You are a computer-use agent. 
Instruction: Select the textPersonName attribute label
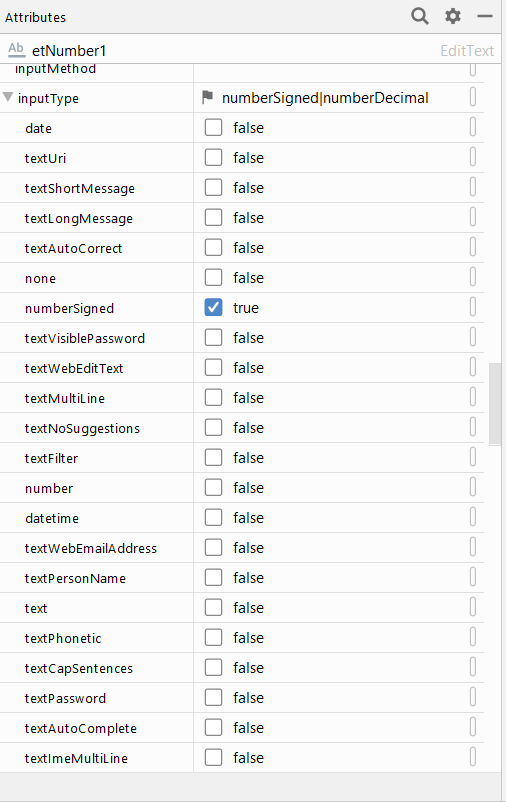pyautogui.click(x=75, y=578)
